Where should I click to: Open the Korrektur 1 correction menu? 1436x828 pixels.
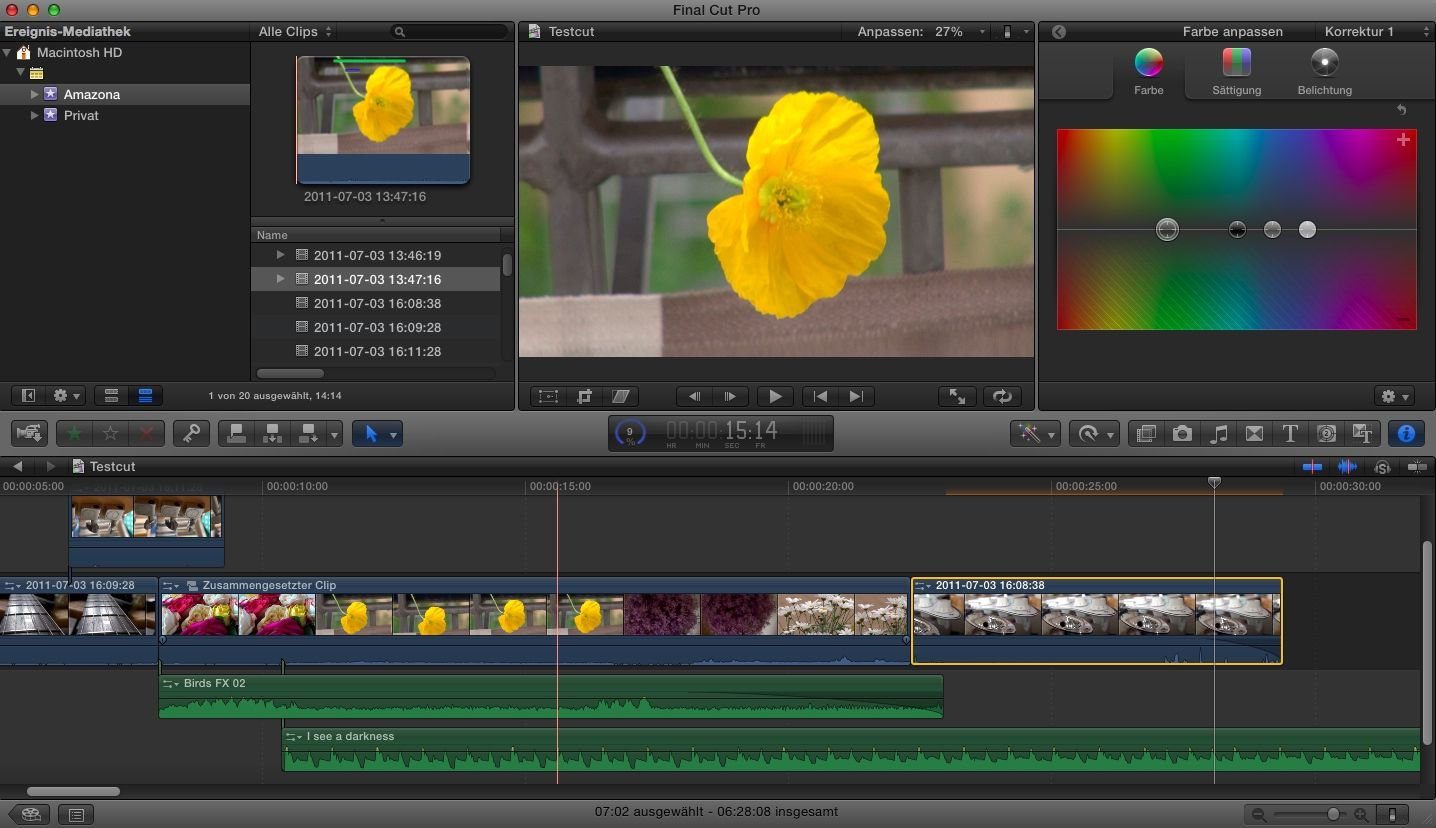coord(1376,31)
